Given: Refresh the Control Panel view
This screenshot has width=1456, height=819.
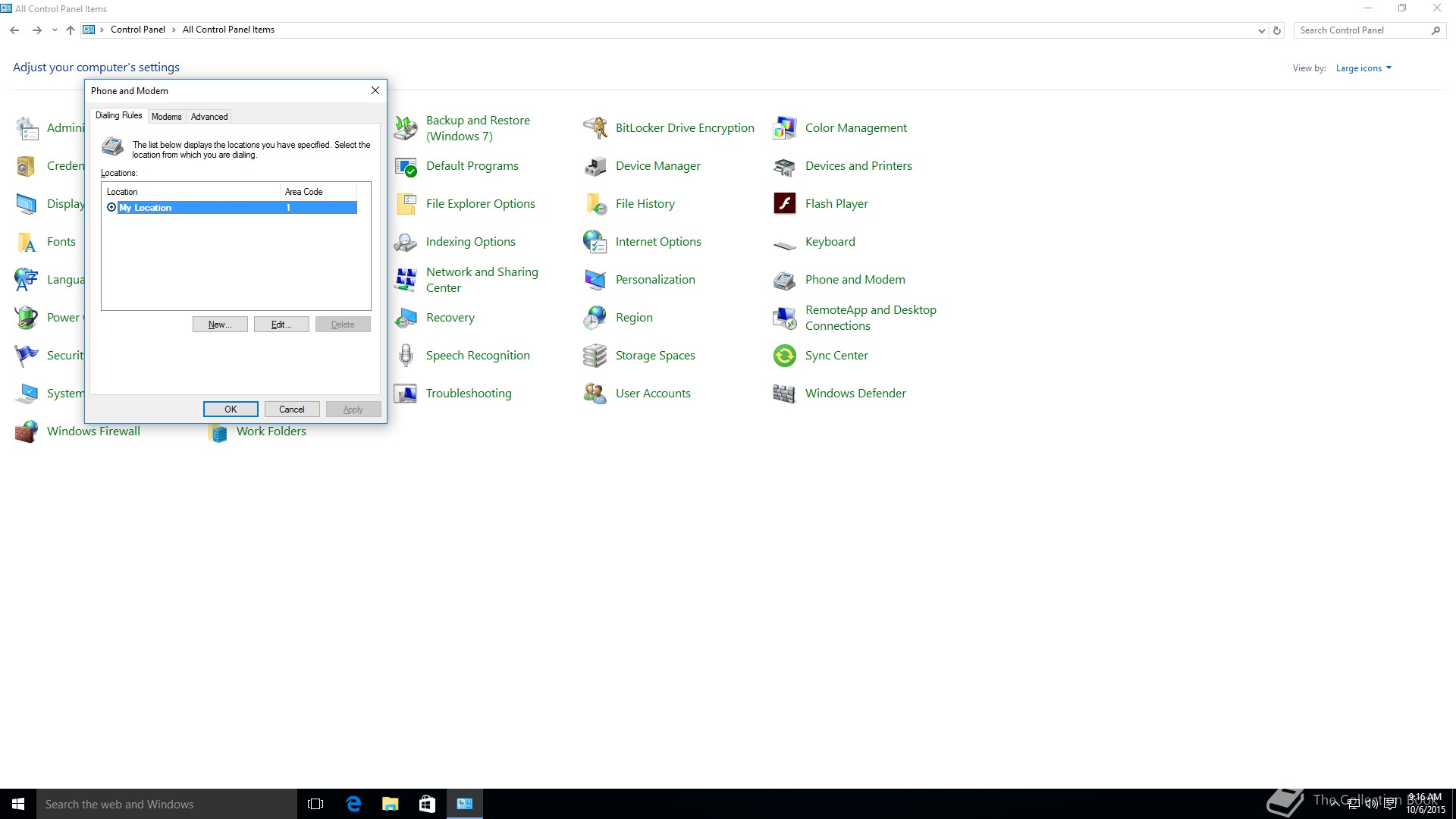Looking at the screenshot, I should click(1277, 31).
